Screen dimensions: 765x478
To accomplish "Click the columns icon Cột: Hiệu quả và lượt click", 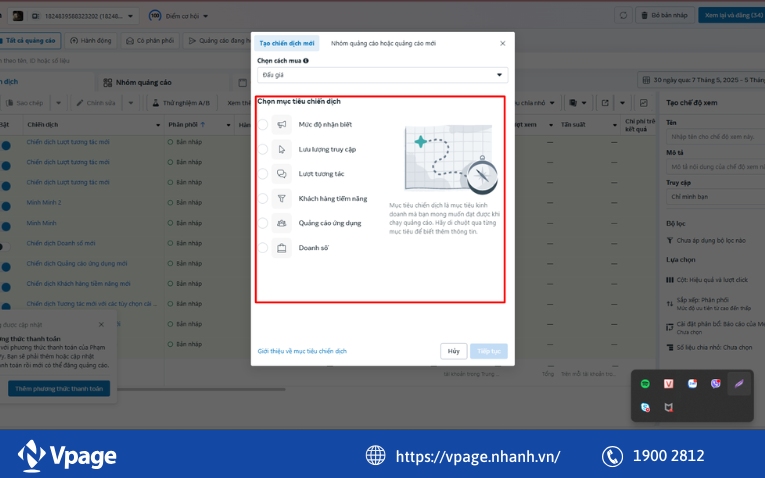I will pyautogui.click(x=670, y=280).
